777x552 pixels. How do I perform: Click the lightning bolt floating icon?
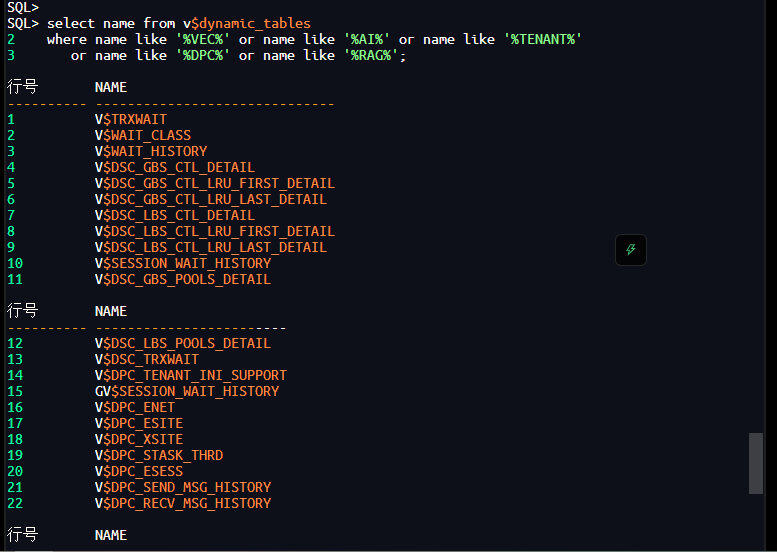click(x=630, y=250)
